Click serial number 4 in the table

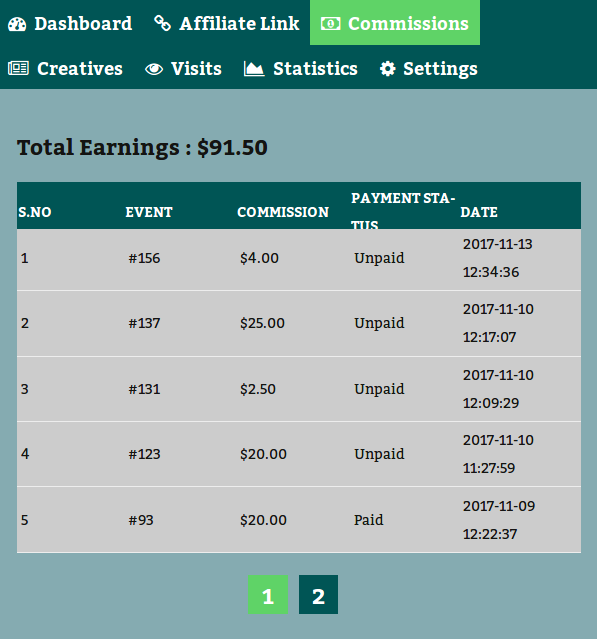25,454
